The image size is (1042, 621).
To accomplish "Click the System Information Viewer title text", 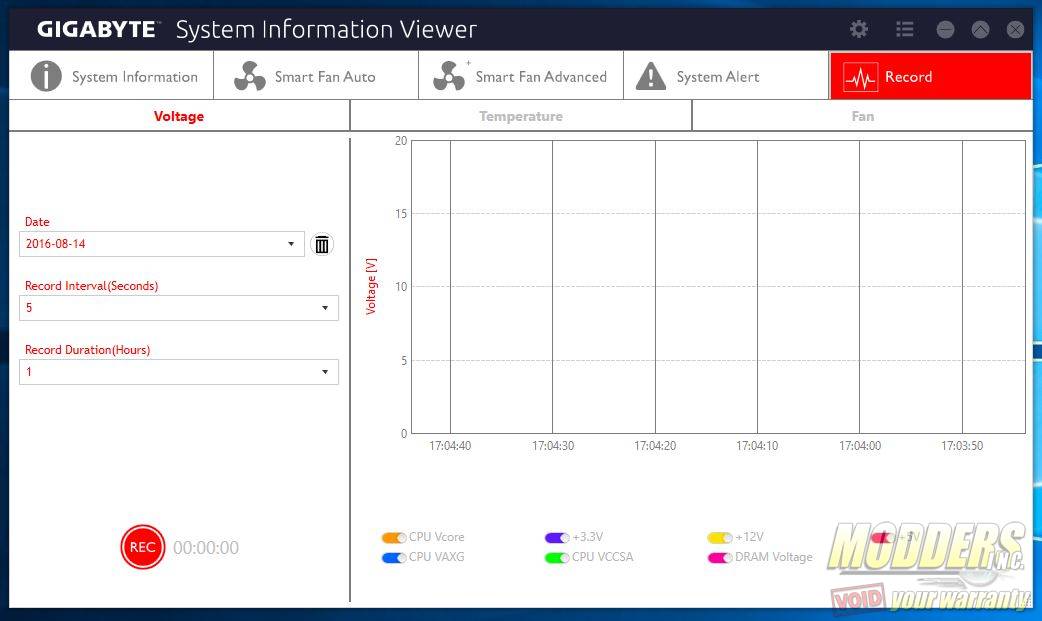I will coord(326,29).
